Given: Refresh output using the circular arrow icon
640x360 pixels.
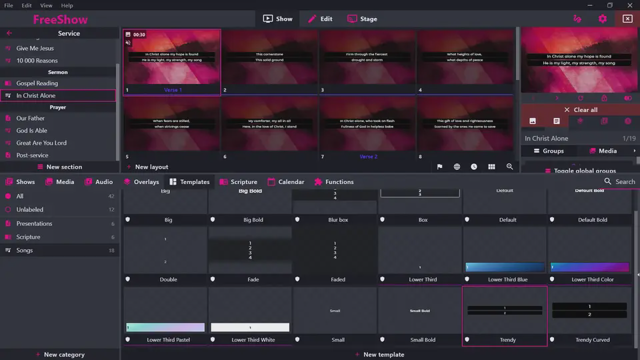Looking at the screenshot, I should [x=580, y=98].
